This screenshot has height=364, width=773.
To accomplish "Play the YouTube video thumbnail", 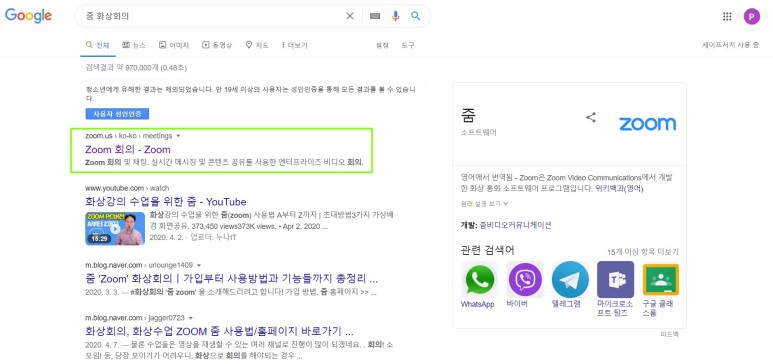I will click(x=115, y=228).
